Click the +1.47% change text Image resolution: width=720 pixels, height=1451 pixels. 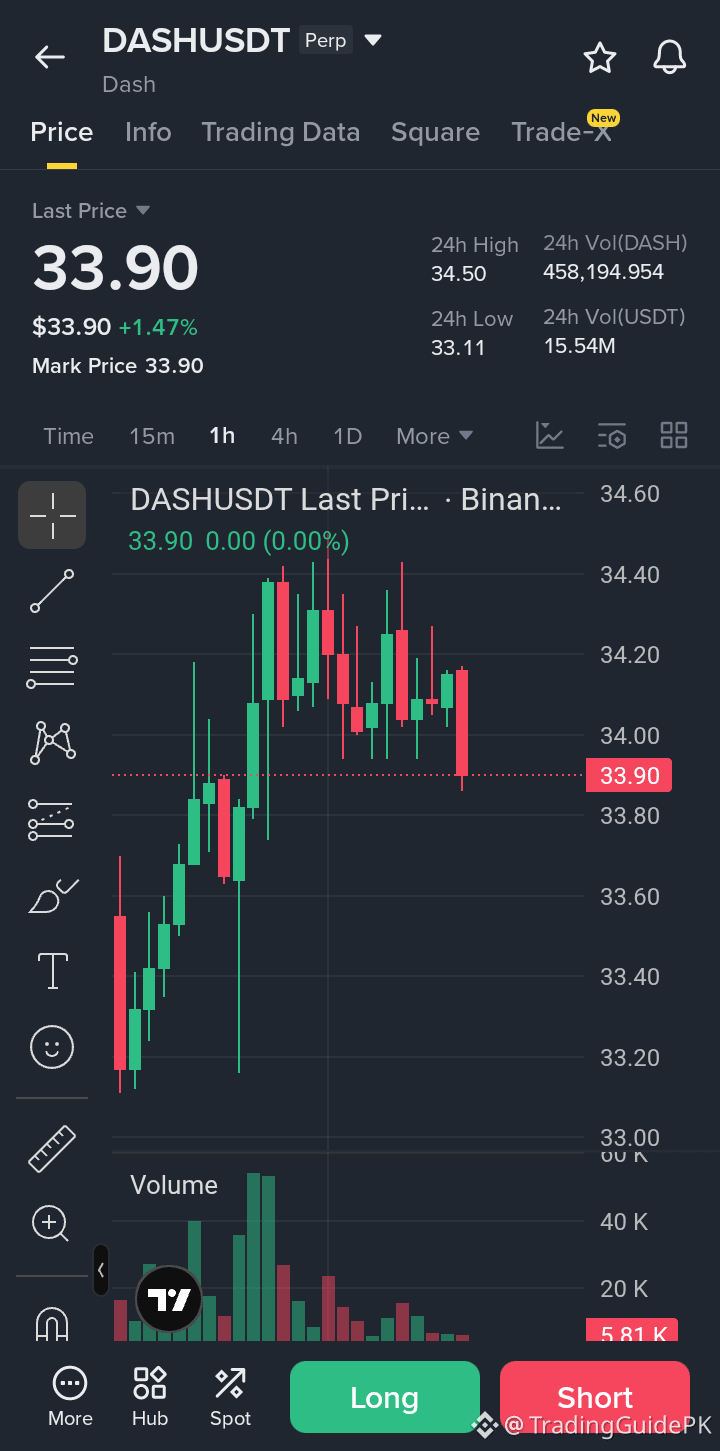(158, 327)
